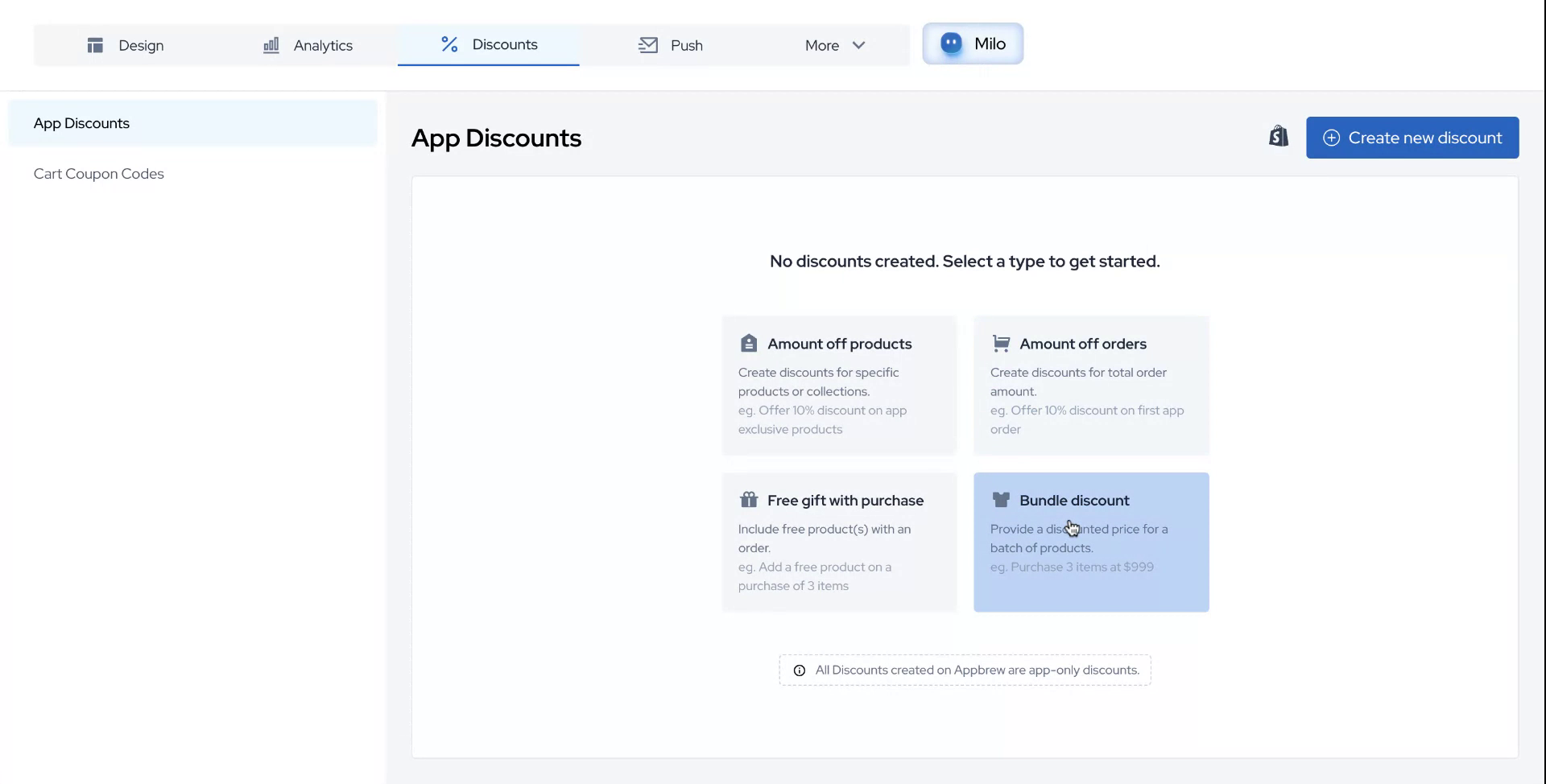Screen dimensions: 1546x784
Task: Click the shopping bag icon for products discount
Action: point(749,344)
